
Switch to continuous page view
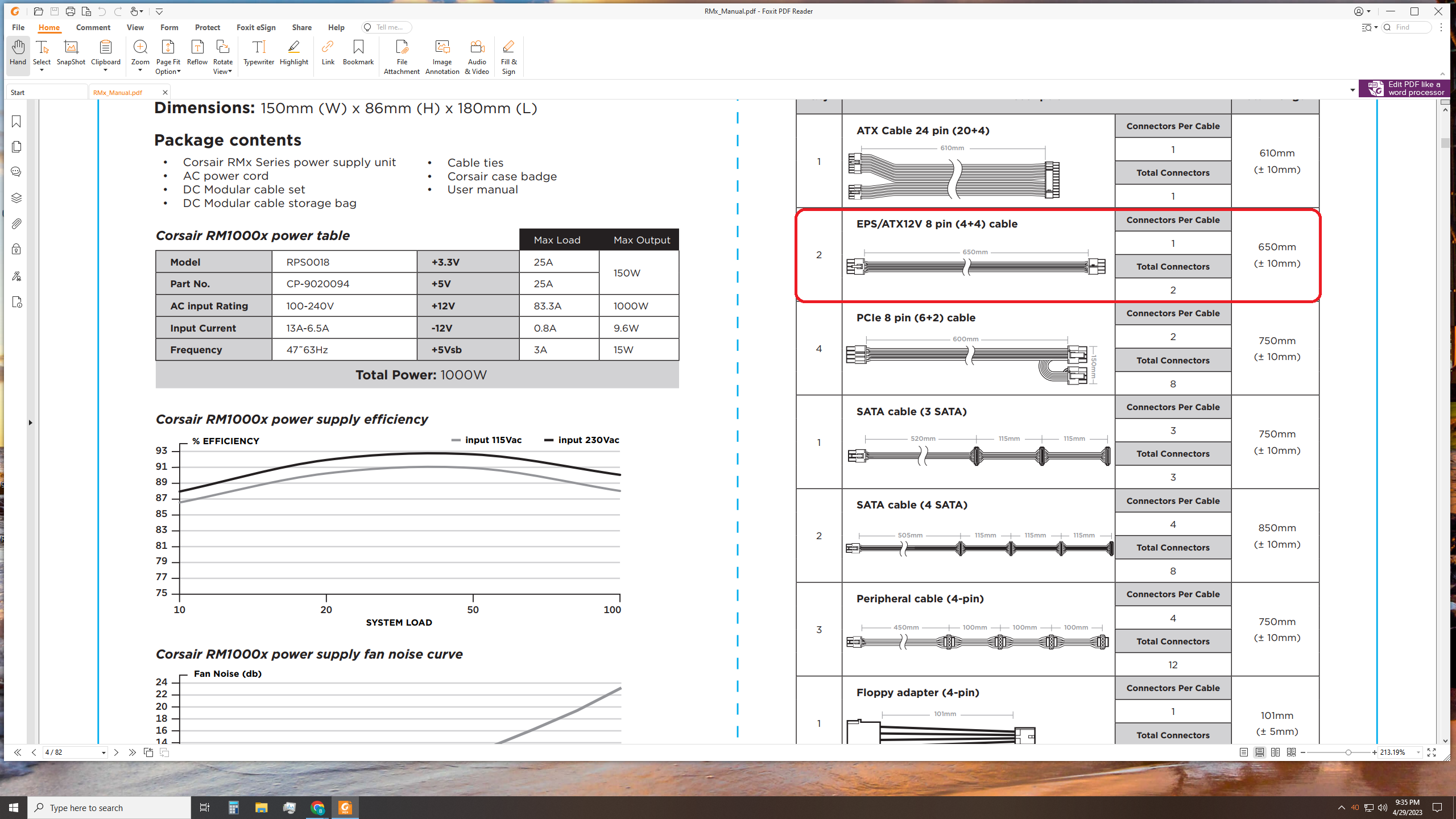(x=1260, y=752)
